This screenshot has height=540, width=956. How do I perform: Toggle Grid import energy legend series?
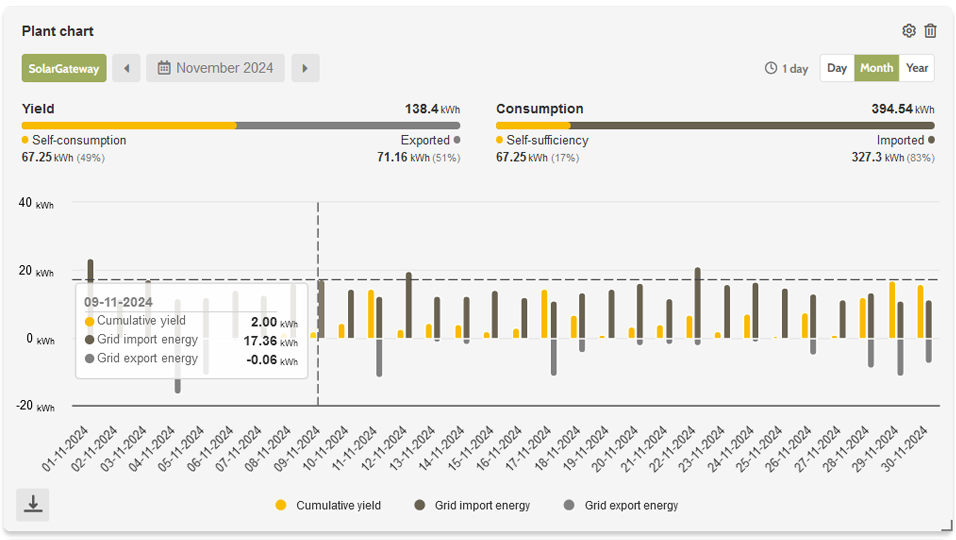[472, 505]
